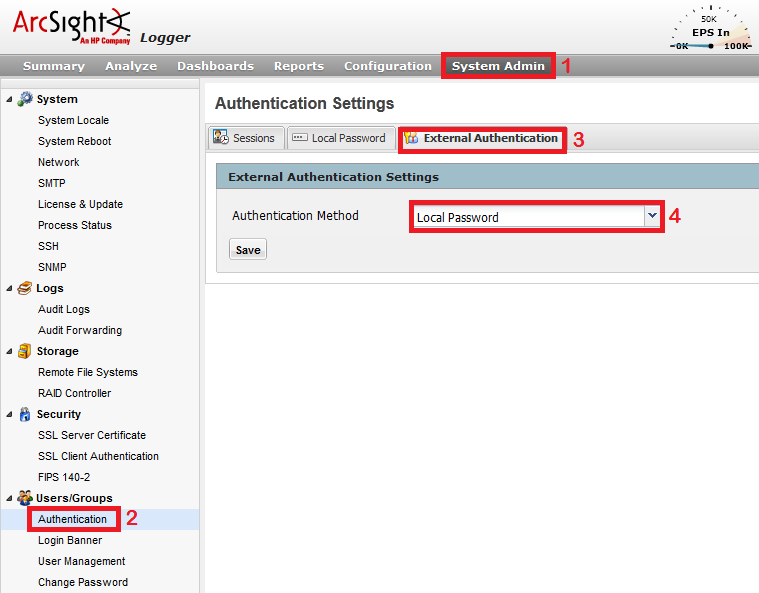Open FIPS 140-2 settings

(x=64, y=477)
